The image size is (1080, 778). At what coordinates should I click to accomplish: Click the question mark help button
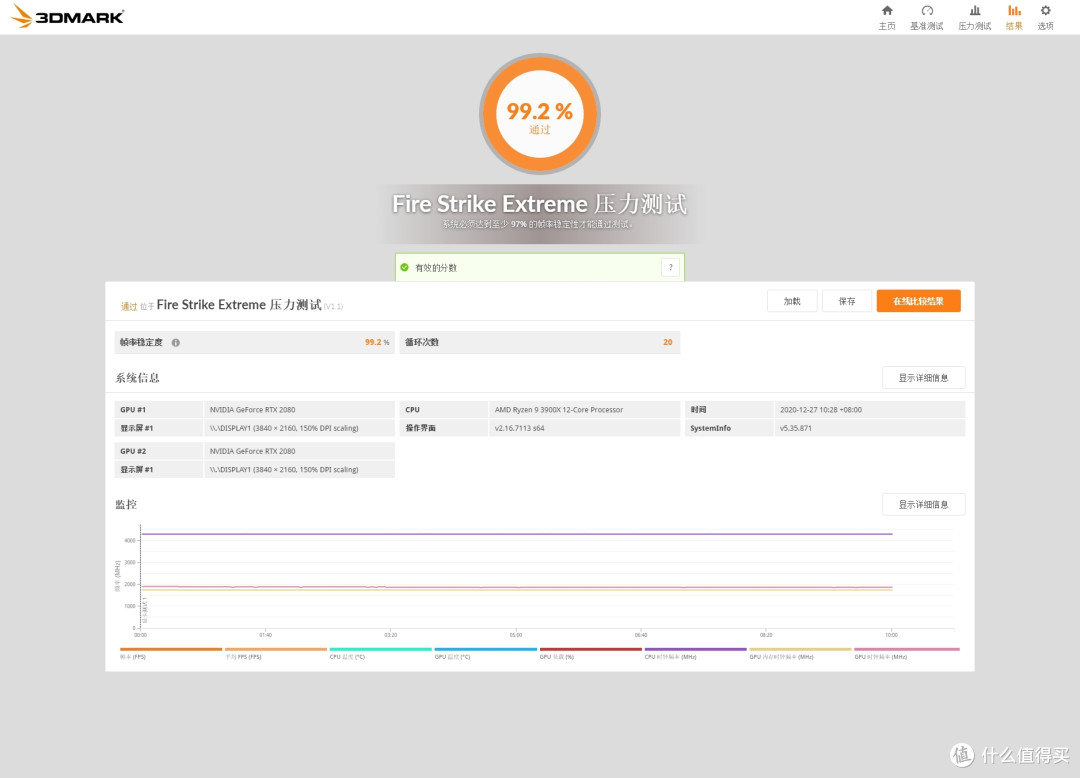[x=671, y=267]
